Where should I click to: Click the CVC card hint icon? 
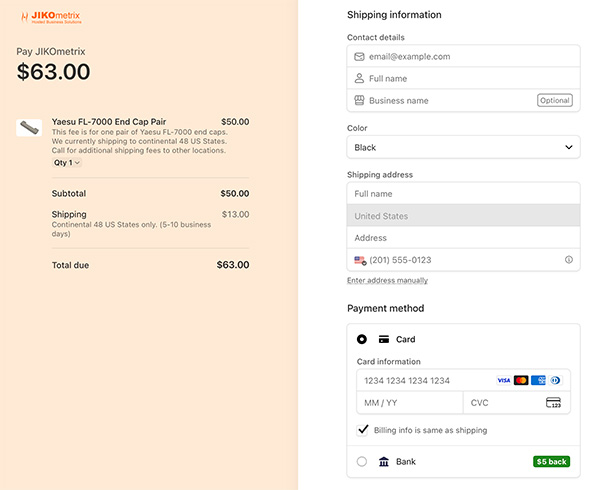pos(553,403)
